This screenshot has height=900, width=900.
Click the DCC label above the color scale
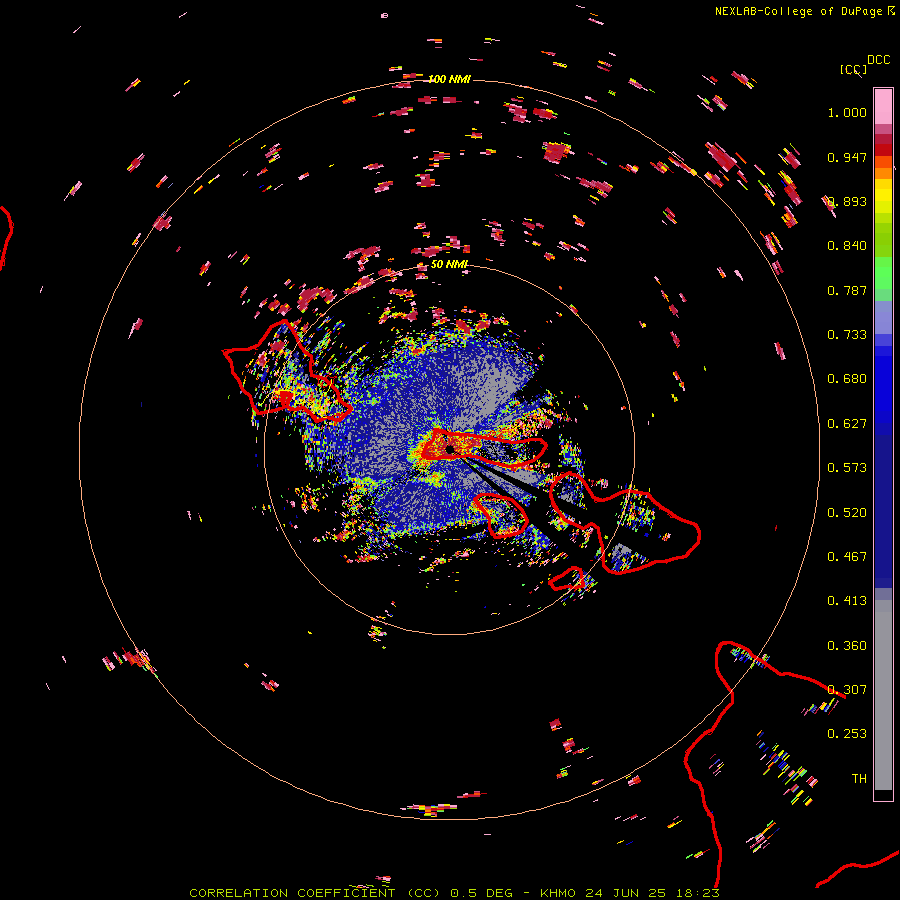click(x=879, y=60)
